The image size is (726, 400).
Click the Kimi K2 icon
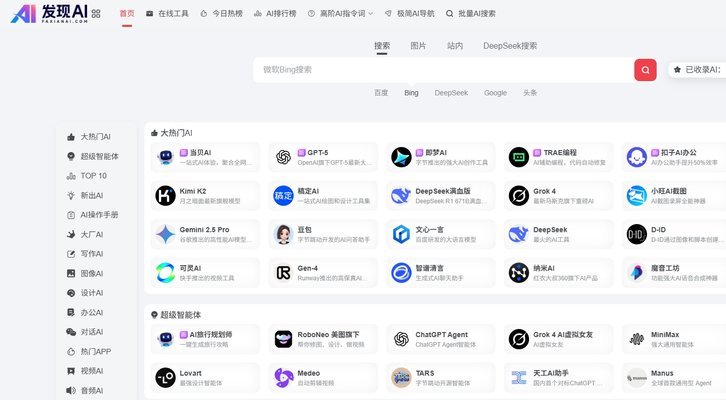pos(165,196)
